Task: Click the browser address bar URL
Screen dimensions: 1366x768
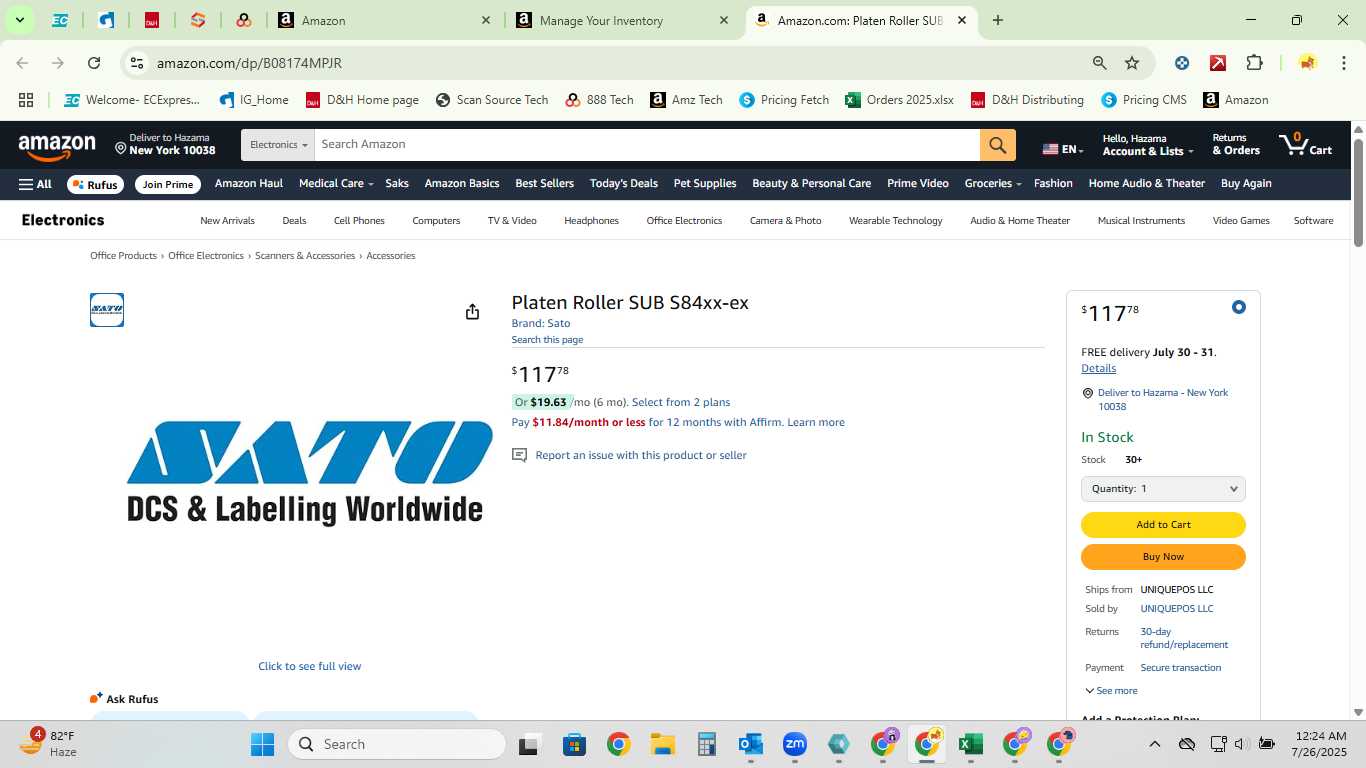Action: point(249,63)
